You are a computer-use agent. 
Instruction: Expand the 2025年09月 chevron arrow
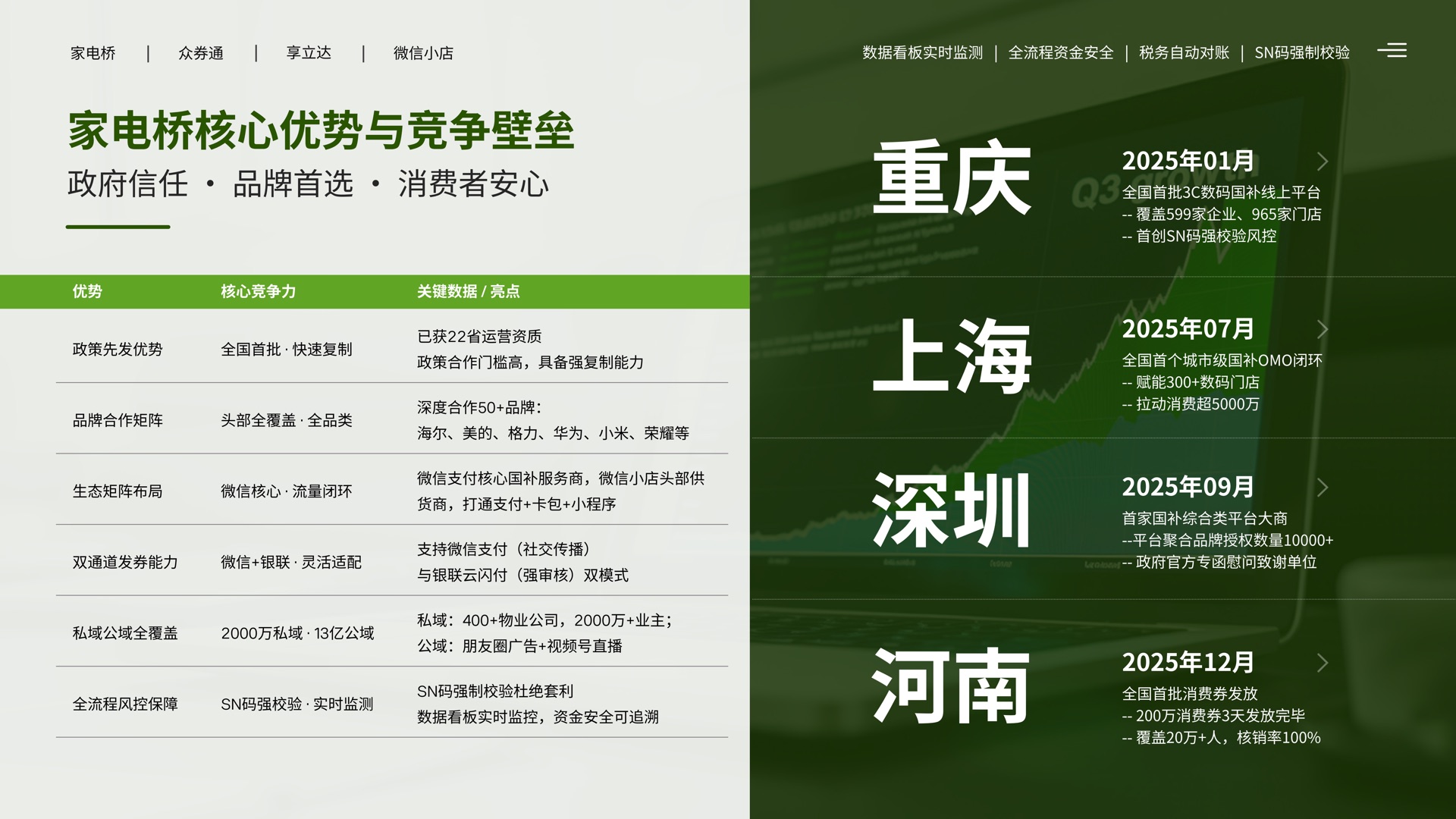[x=1323, y=488]
